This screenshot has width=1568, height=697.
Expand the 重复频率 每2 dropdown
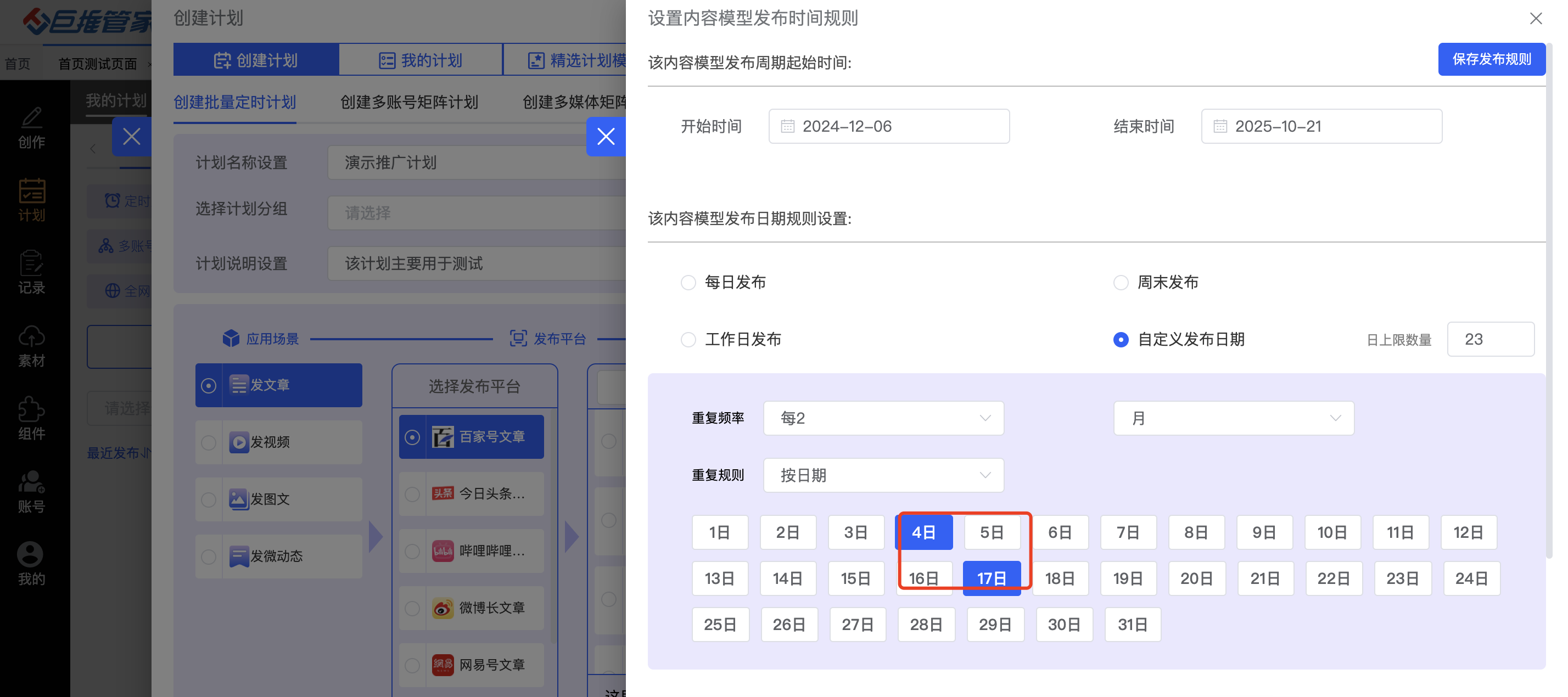883,418
